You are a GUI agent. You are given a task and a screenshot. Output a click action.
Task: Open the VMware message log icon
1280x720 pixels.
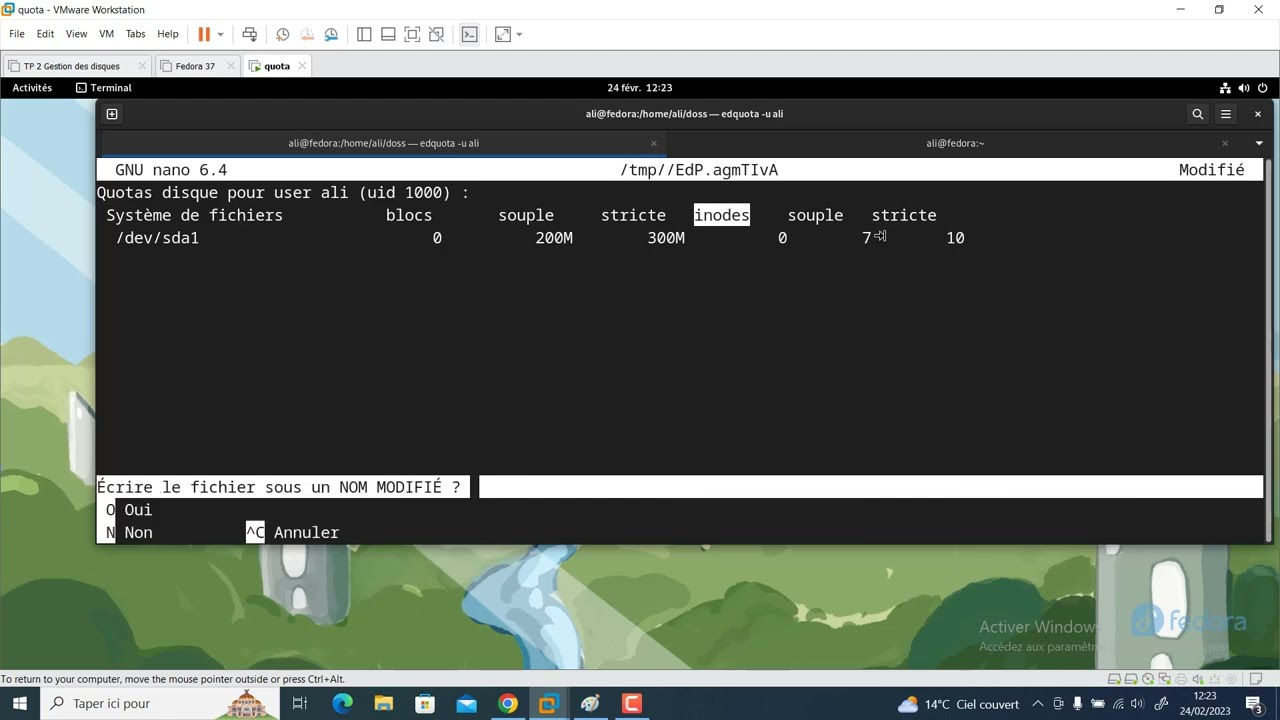tap(1257, 679)
